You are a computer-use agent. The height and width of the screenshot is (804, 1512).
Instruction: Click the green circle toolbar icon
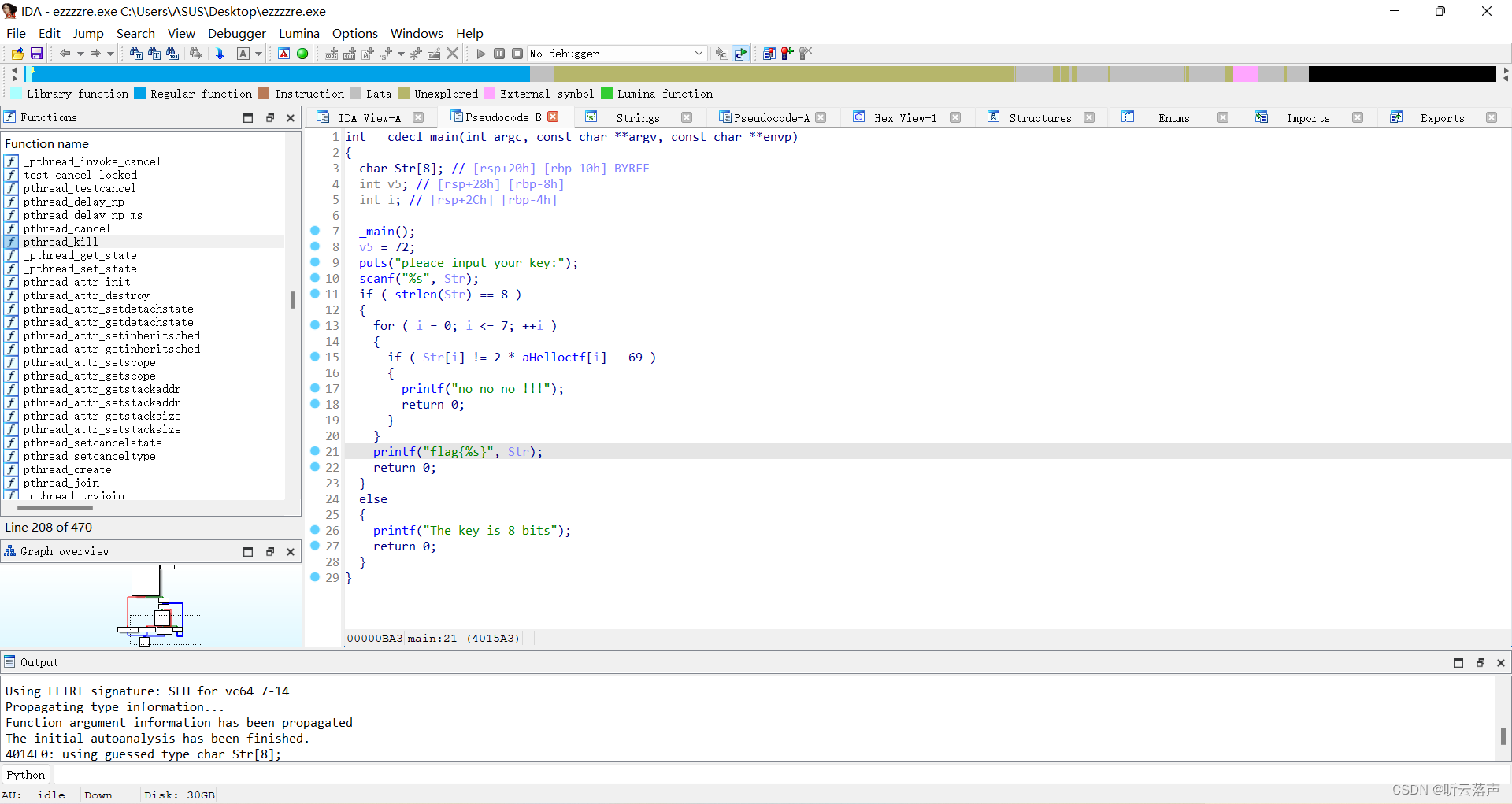pyautogui.click(x=302, y=54)
